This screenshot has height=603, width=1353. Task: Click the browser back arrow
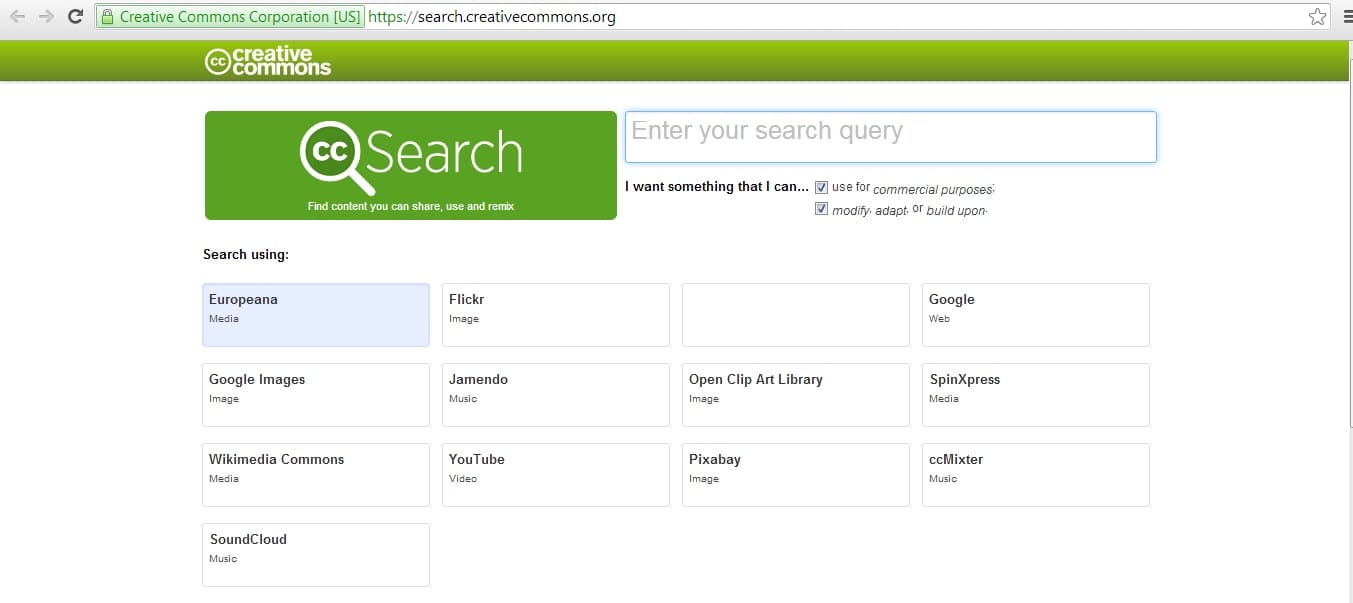tap(17, 16)
